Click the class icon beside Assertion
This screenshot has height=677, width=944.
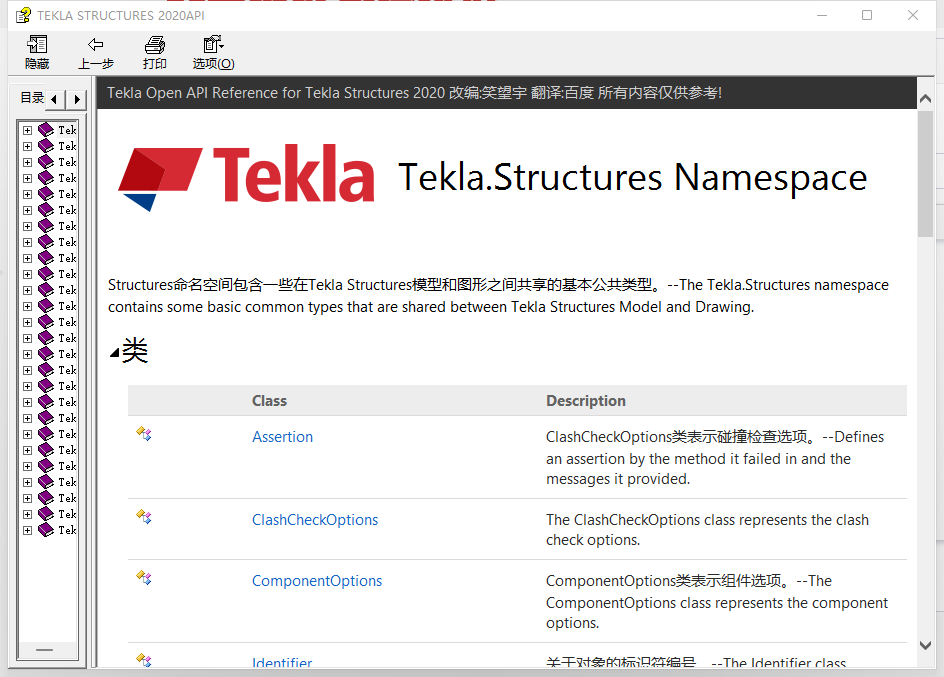click(144, 433)
